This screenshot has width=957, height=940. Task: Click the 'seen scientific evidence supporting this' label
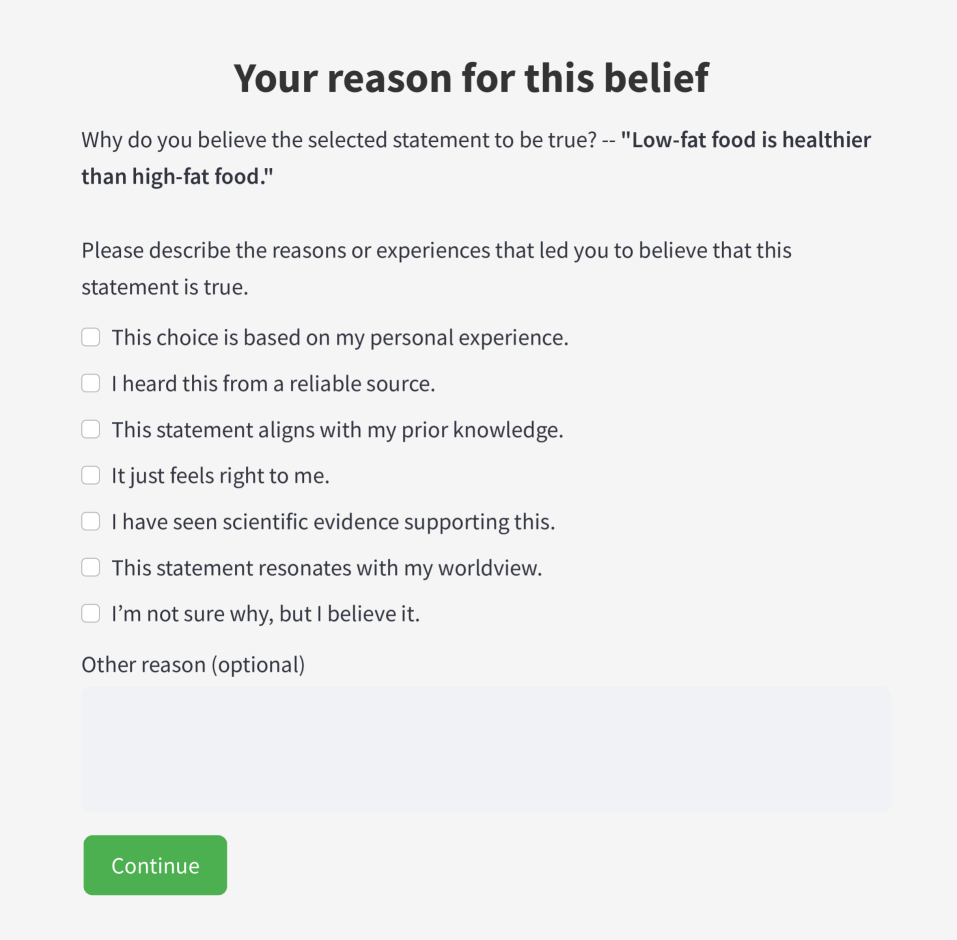tap(333, 522)
